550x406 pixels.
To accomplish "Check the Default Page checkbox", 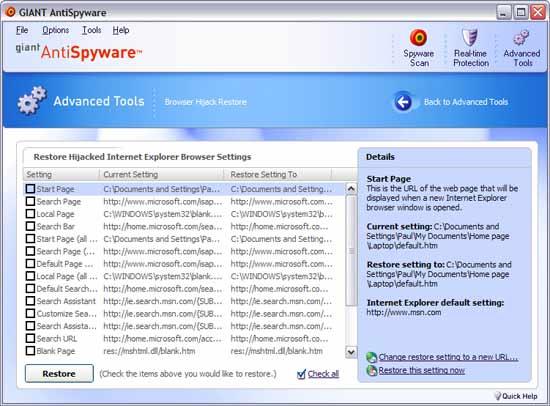I will pyautogui.click(x=31, y=264).
